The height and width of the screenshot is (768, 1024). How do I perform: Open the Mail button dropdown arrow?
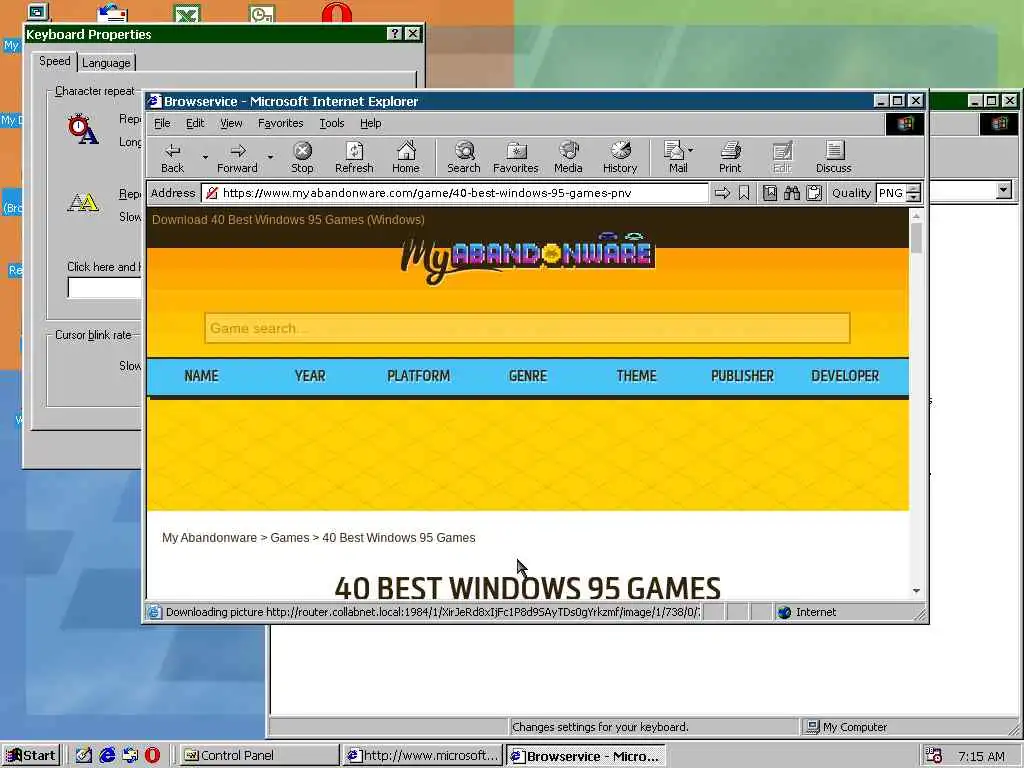[x=691, y=150]
